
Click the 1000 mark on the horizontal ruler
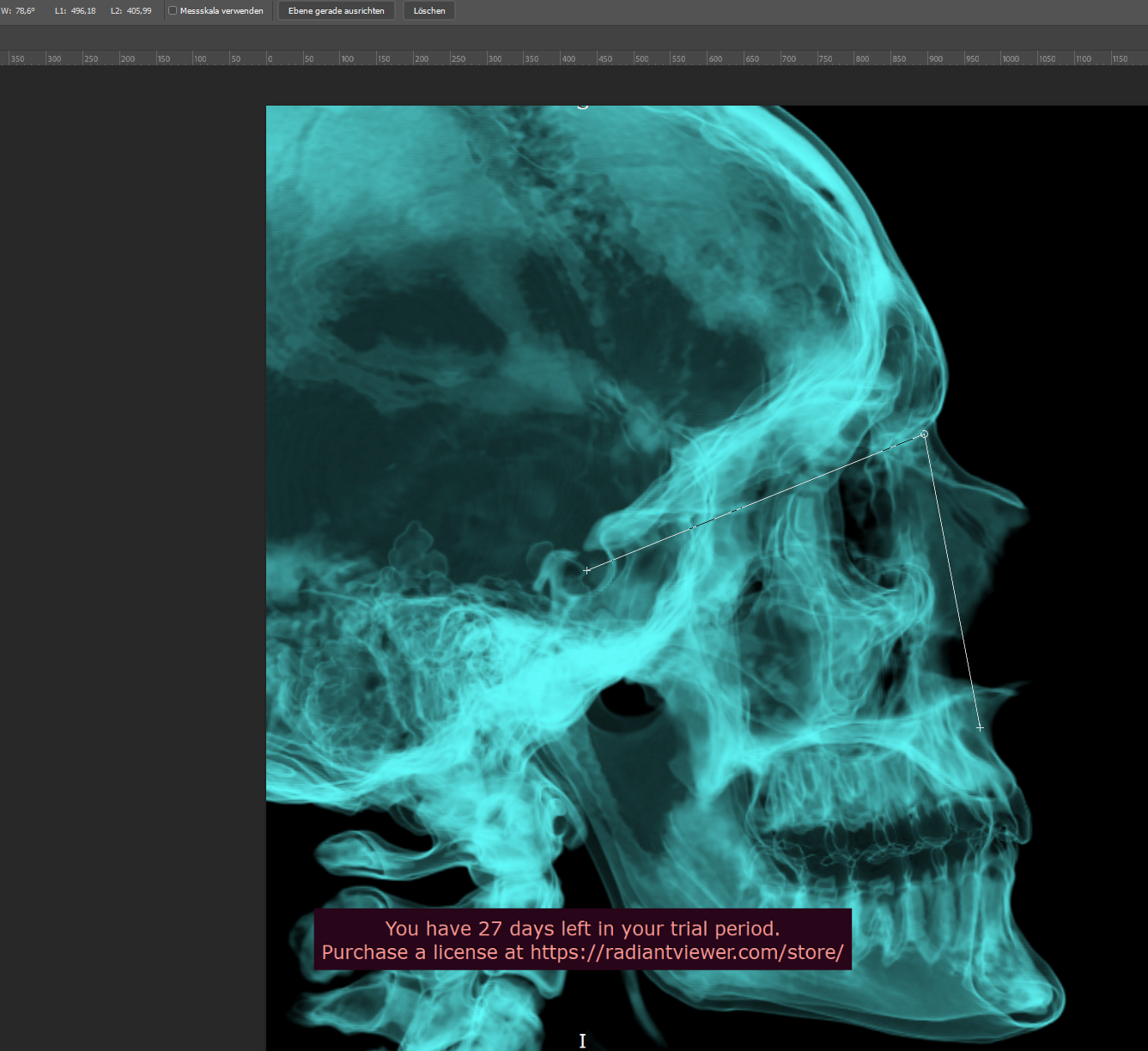coord(1010,58)
